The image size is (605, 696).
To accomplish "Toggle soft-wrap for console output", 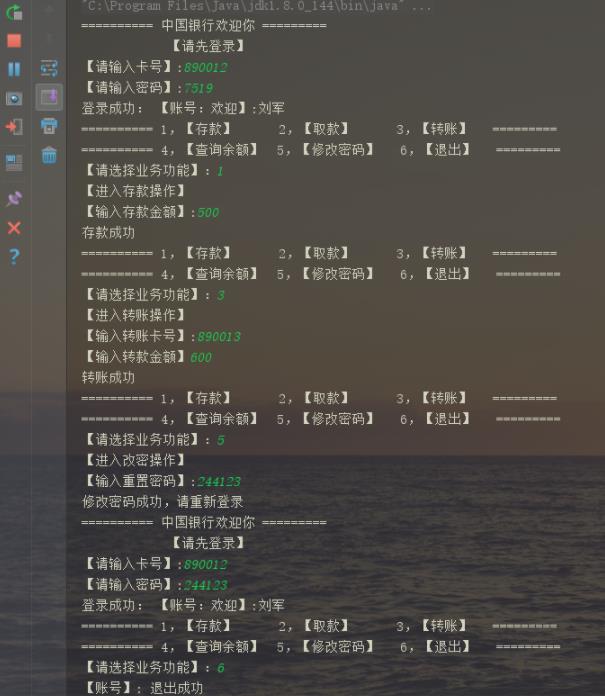I will click(x=49, y=68).
